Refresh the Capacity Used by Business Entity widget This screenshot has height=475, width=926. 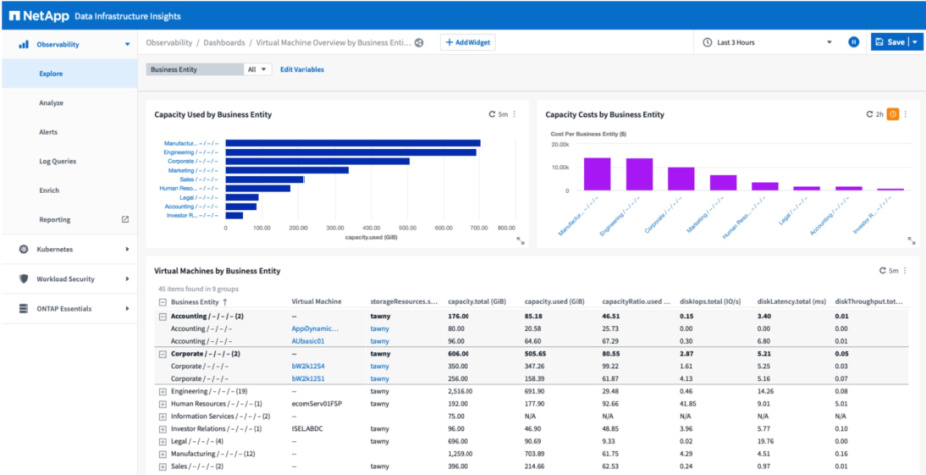click(491, 115)
